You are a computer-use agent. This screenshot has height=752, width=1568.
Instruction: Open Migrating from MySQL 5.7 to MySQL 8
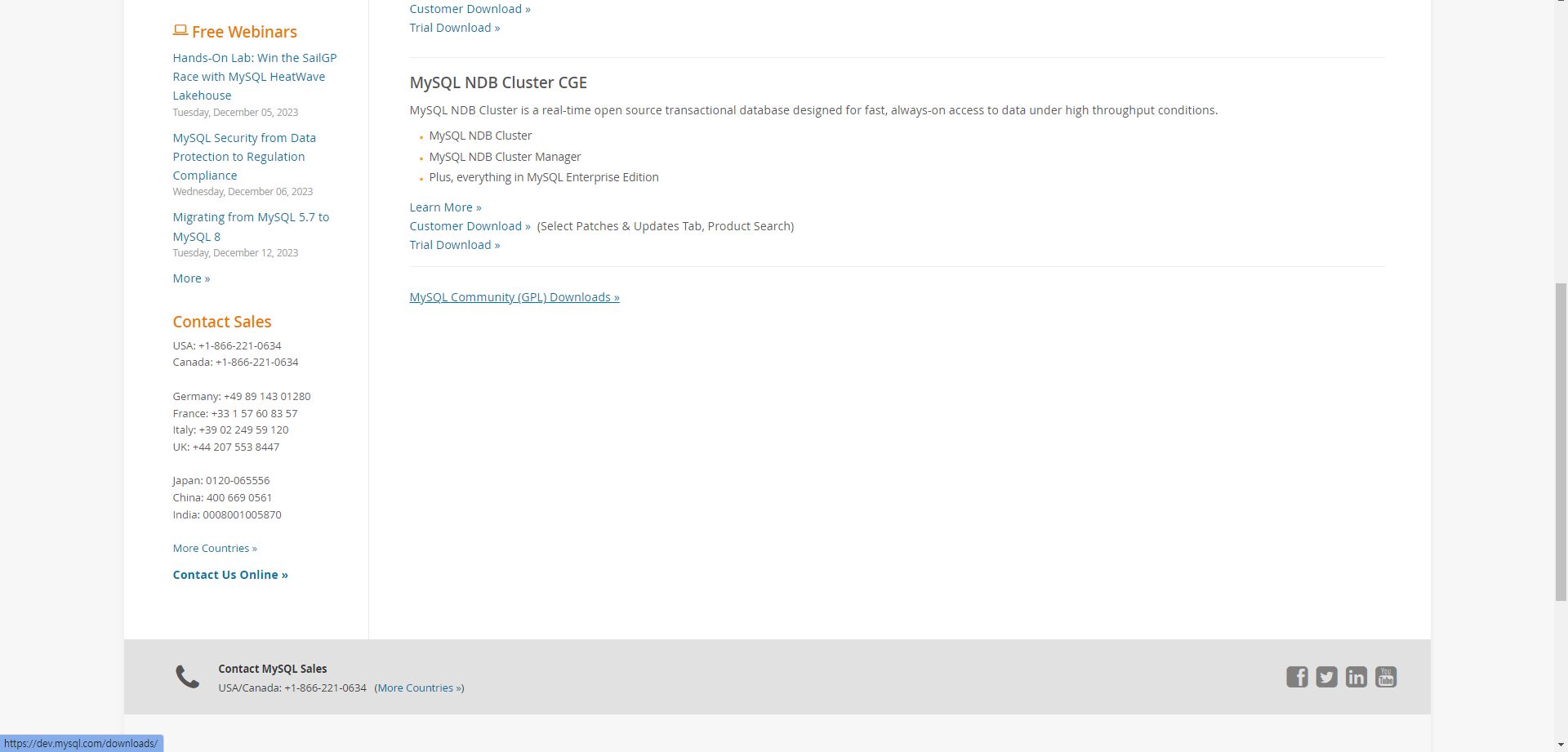[251, 227]
